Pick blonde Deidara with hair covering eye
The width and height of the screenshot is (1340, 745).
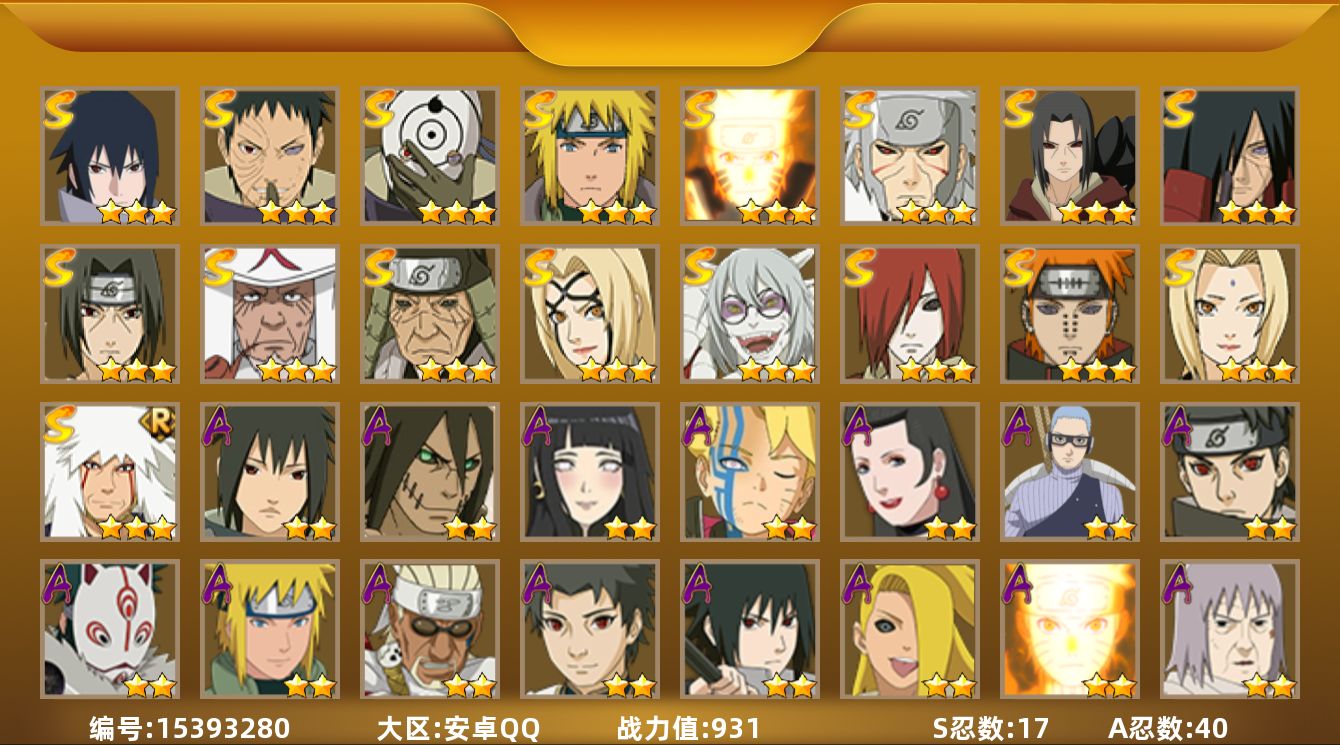[910, 629]
